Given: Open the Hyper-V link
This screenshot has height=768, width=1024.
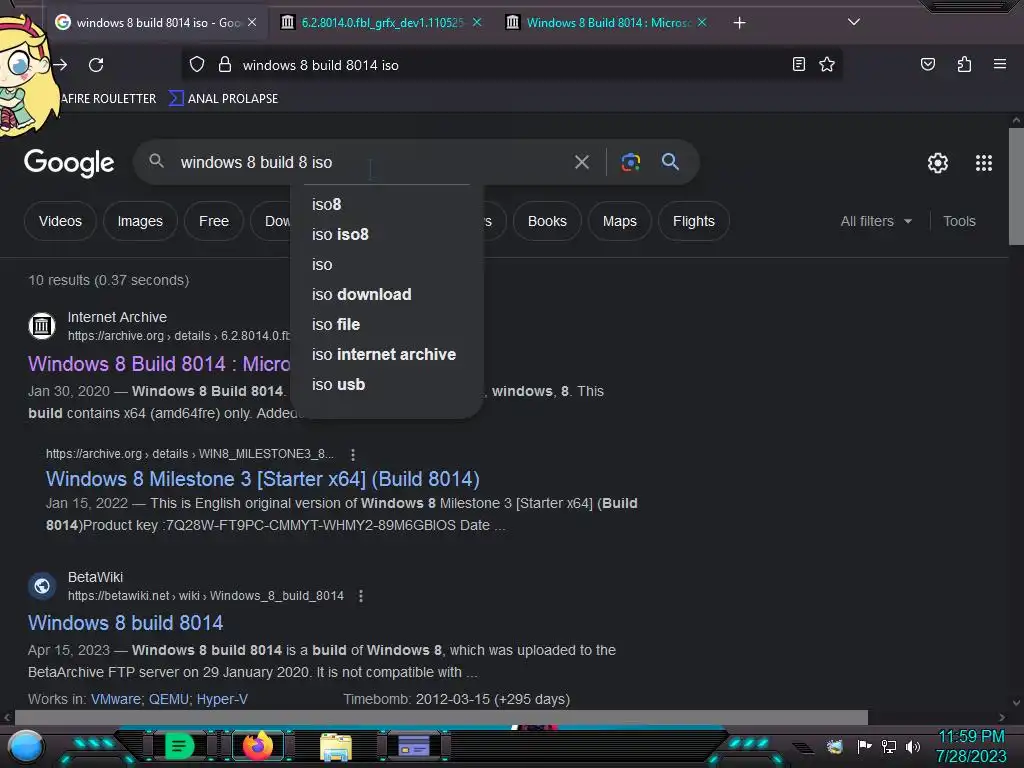Looking at the screenshot, I should [222, 699].
